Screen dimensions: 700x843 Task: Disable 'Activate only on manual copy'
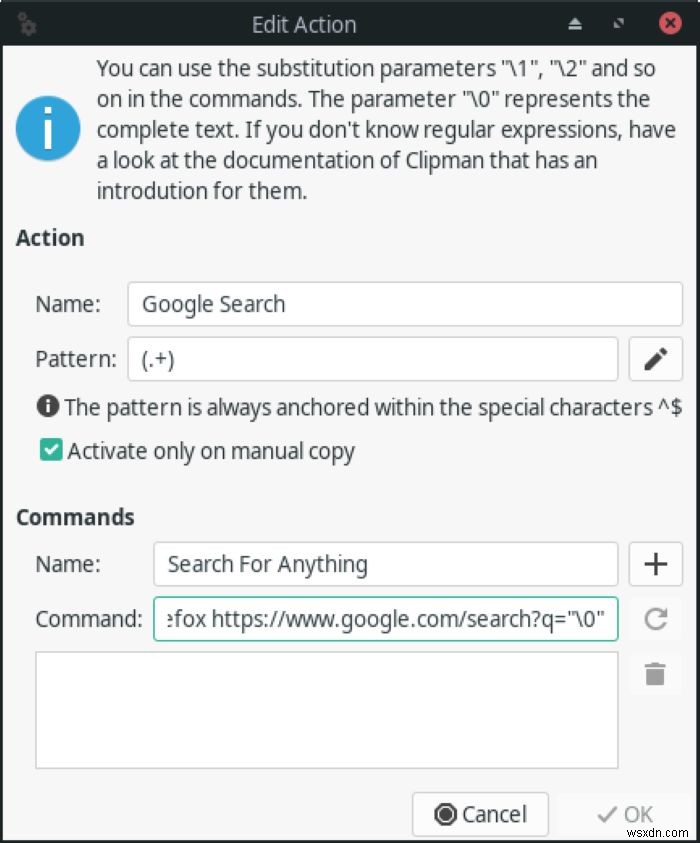(50, 450)
